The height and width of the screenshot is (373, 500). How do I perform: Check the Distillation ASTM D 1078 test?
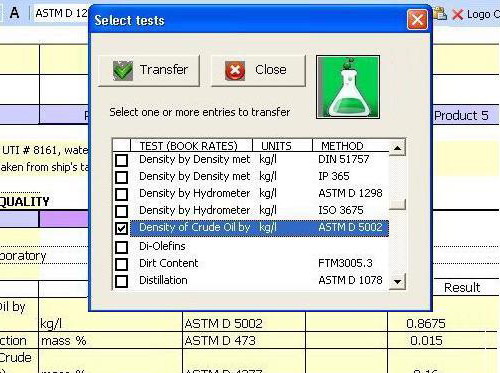coord(121,281)
